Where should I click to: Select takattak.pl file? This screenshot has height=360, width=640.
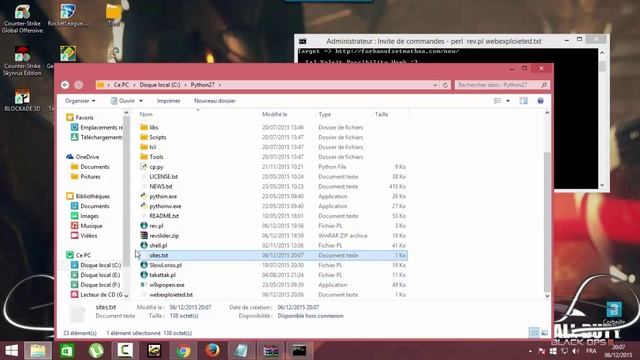click(162, 275)
